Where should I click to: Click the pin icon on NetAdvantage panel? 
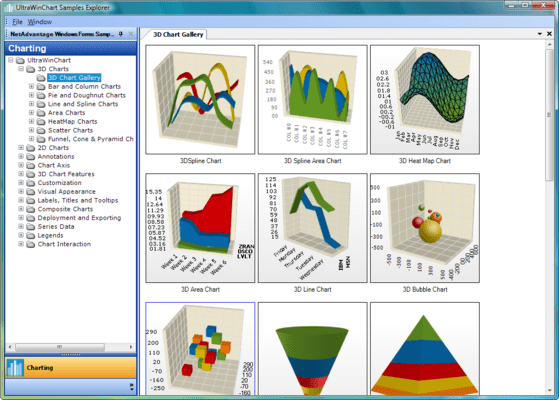pyautogui.click(x=121, y=34)
